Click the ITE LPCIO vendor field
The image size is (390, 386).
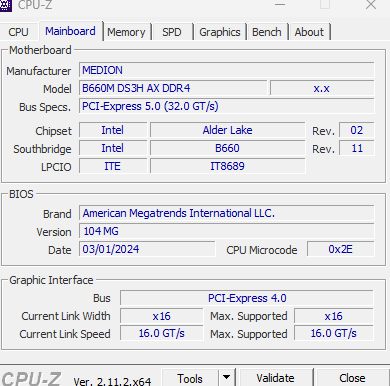coord(113,166)
